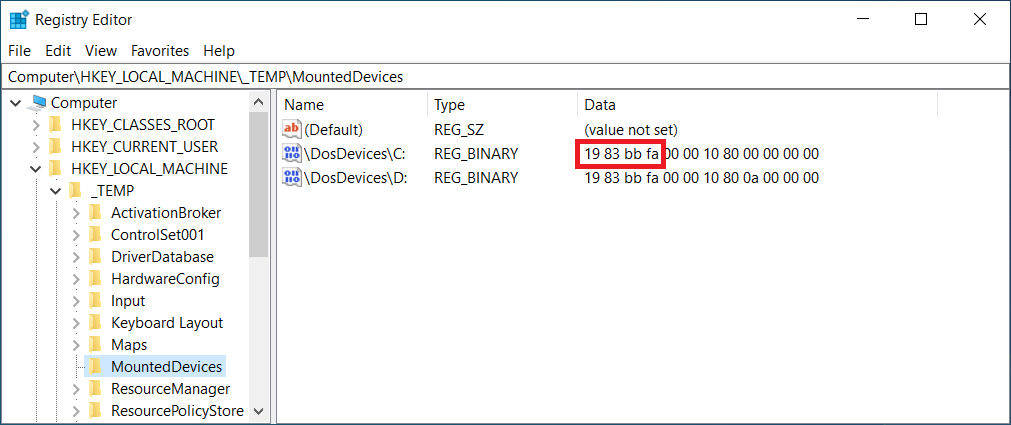The width and height of the screenshot is (1011, 425).
Task: Open the Edit menu
Action: click(x=58, y=51)
